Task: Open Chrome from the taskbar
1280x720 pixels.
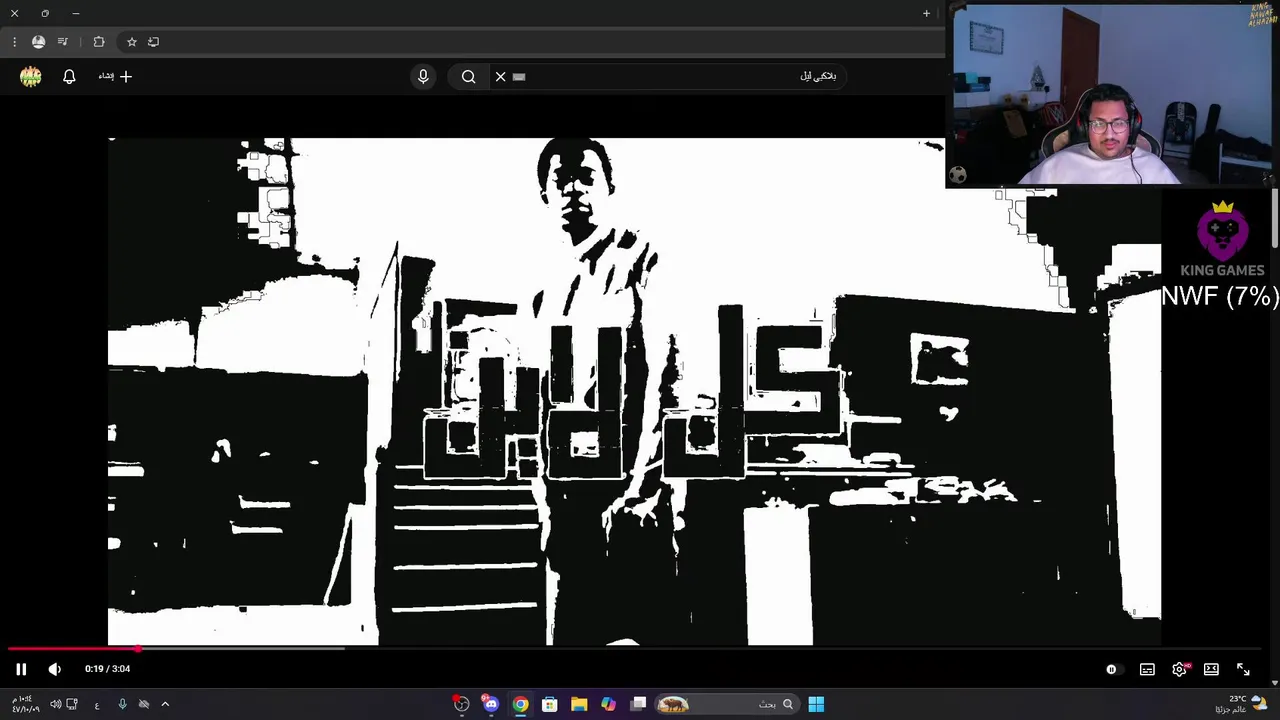Action: coord(520,704)
